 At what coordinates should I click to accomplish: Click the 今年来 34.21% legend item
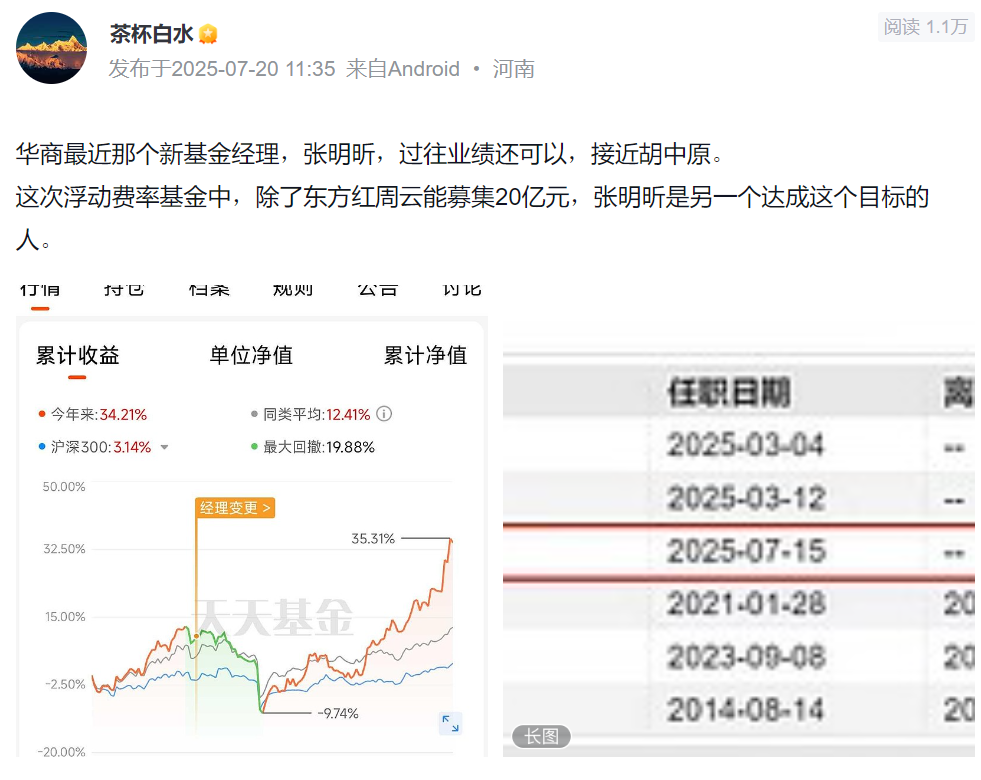[x=93, y=414]
